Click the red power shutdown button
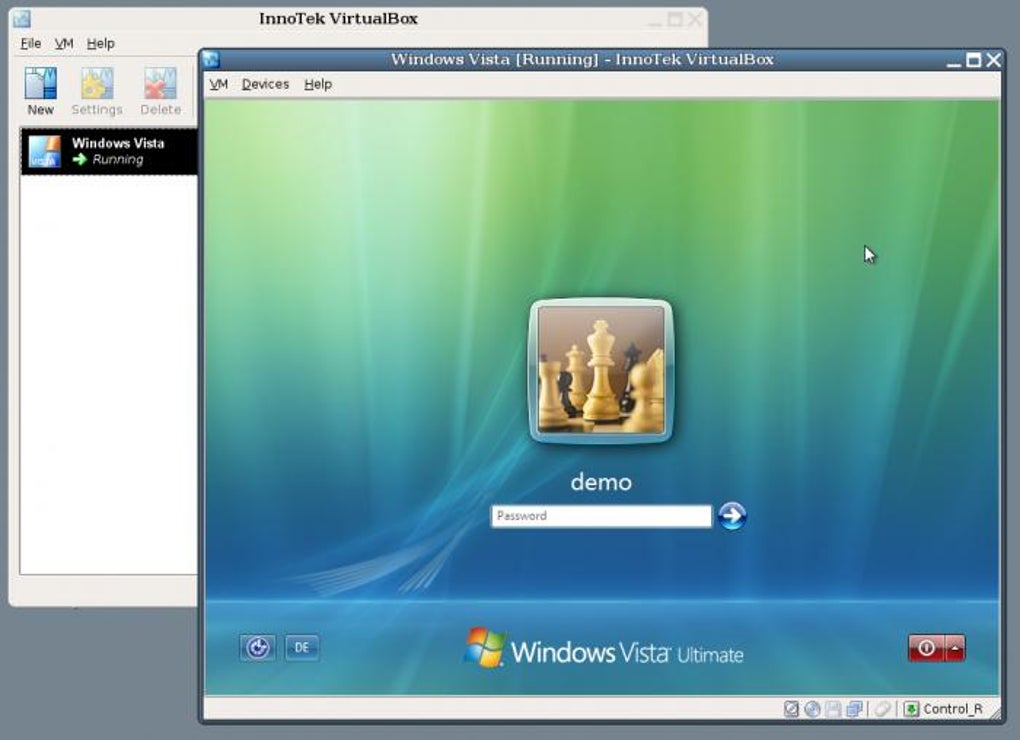 926,648
